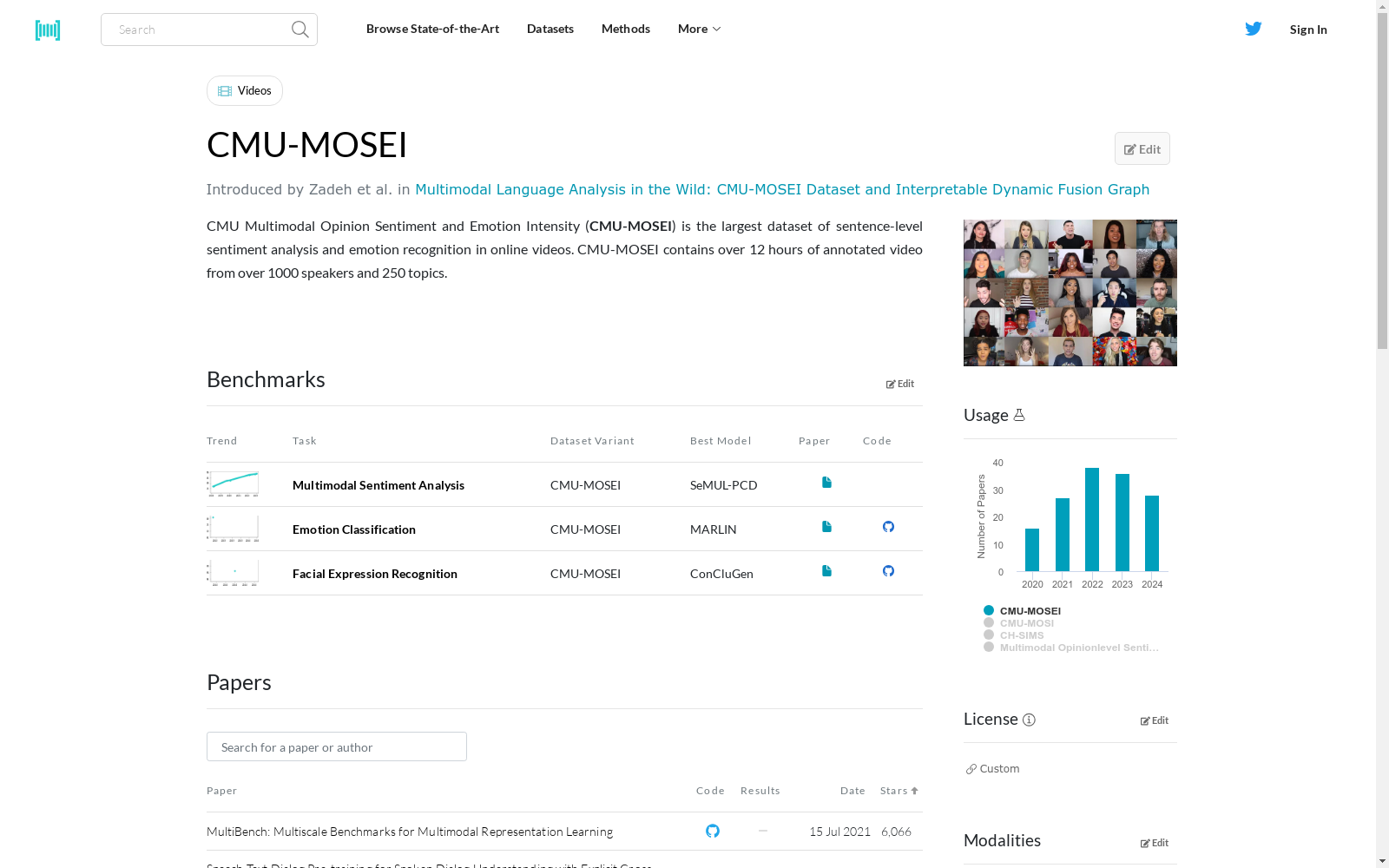This screenshot has width=1389, height=868.
Task: Open the CMU-MOSEI dataset preview image
Action: (x=1070, y=293)
